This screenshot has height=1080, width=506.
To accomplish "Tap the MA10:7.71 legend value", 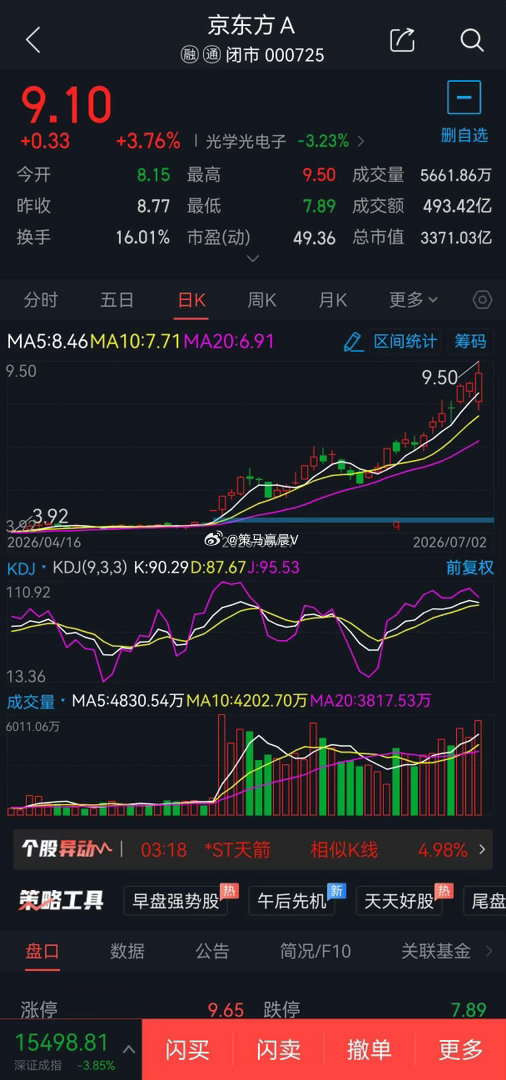I will [136, 341].
